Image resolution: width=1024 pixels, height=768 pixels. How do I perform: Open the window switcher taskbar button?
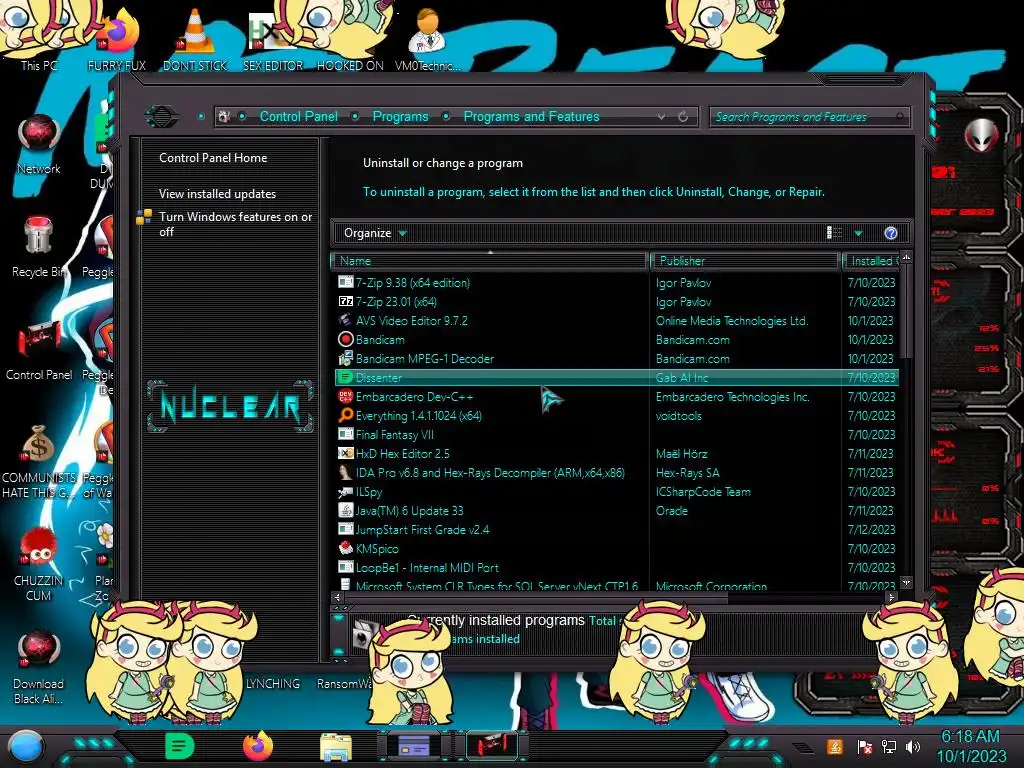pyautogui.click(x=414, y=745)
